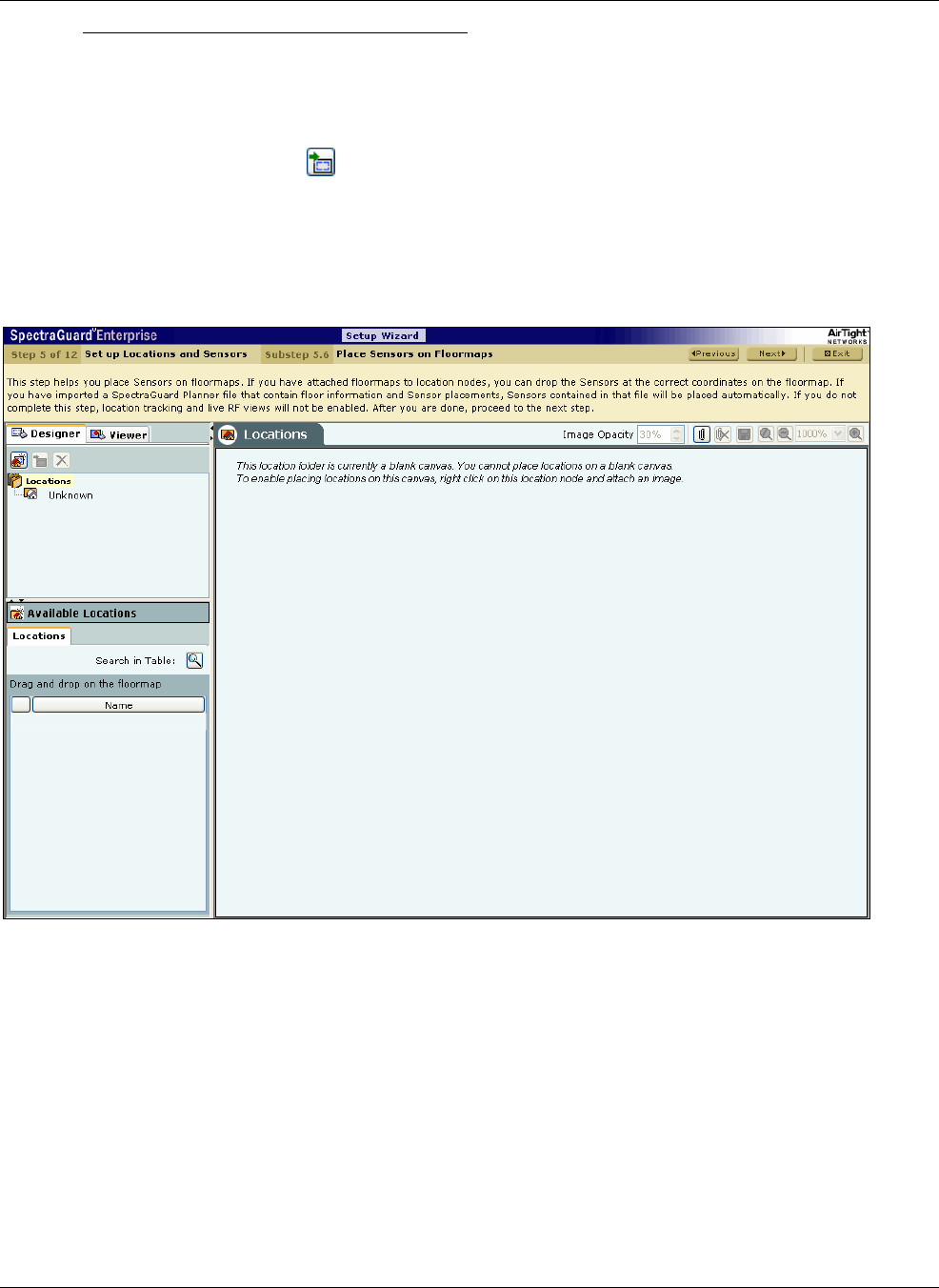Switch to the Designer tab
Screen dimensions: 939x1288
(46, 433)
